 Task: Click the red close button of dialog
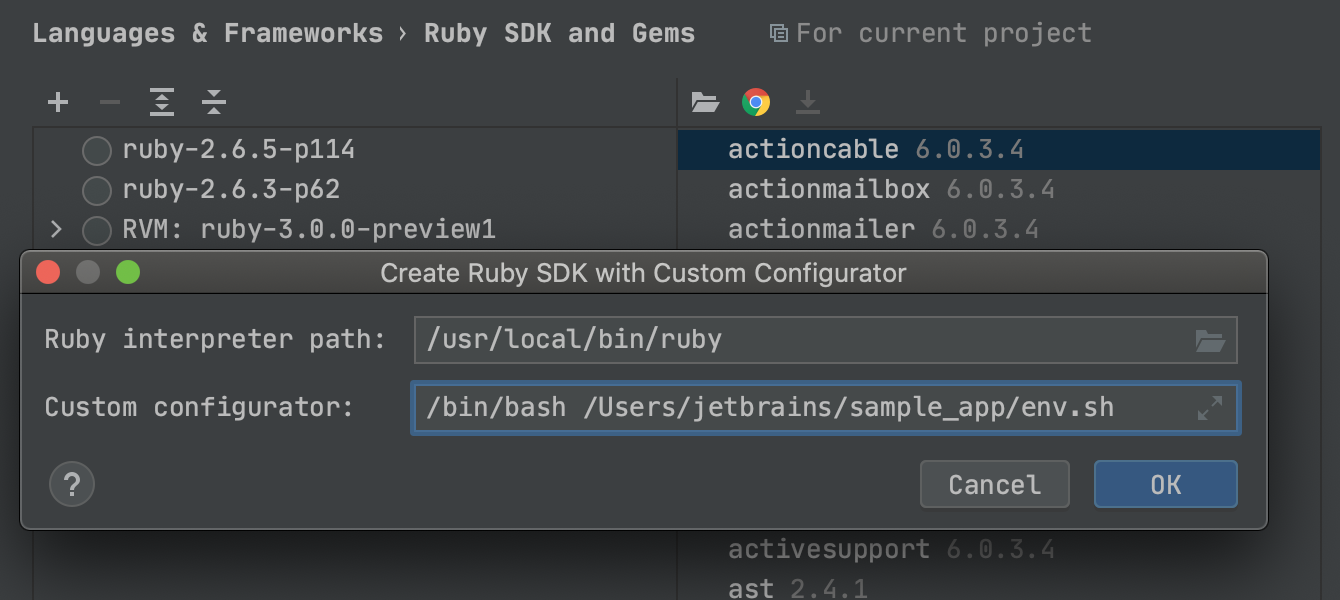pos(48,272)
